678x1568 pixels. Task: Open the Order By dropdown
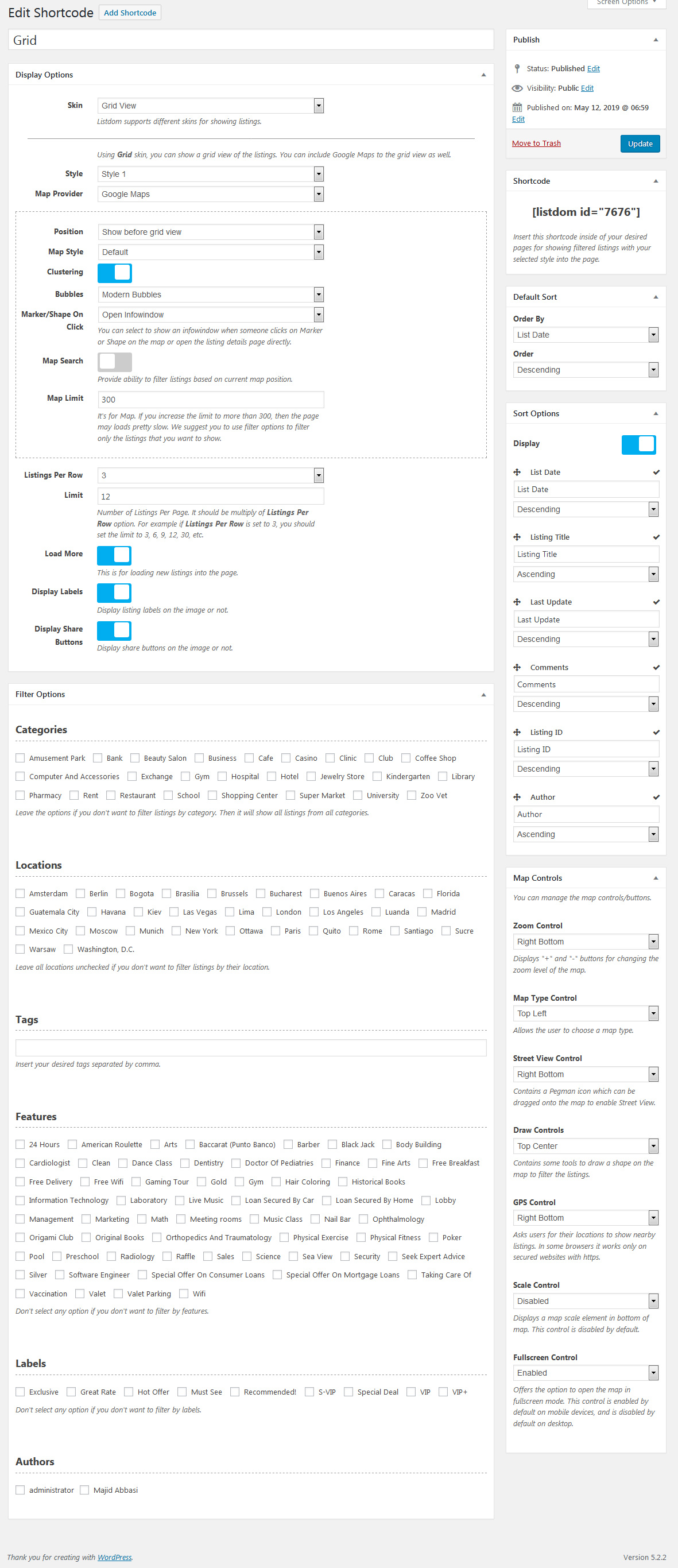pos(586,335)
